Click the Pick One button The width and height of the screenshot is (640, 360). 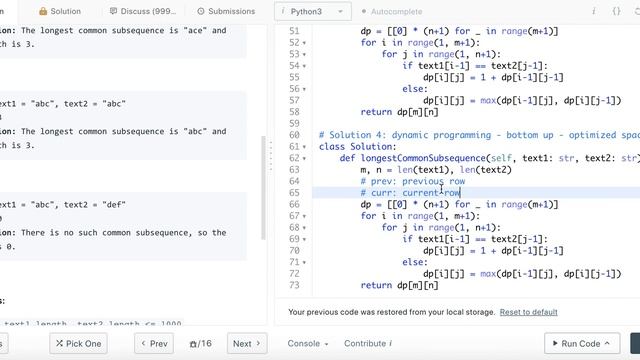(x=78, y=344)
